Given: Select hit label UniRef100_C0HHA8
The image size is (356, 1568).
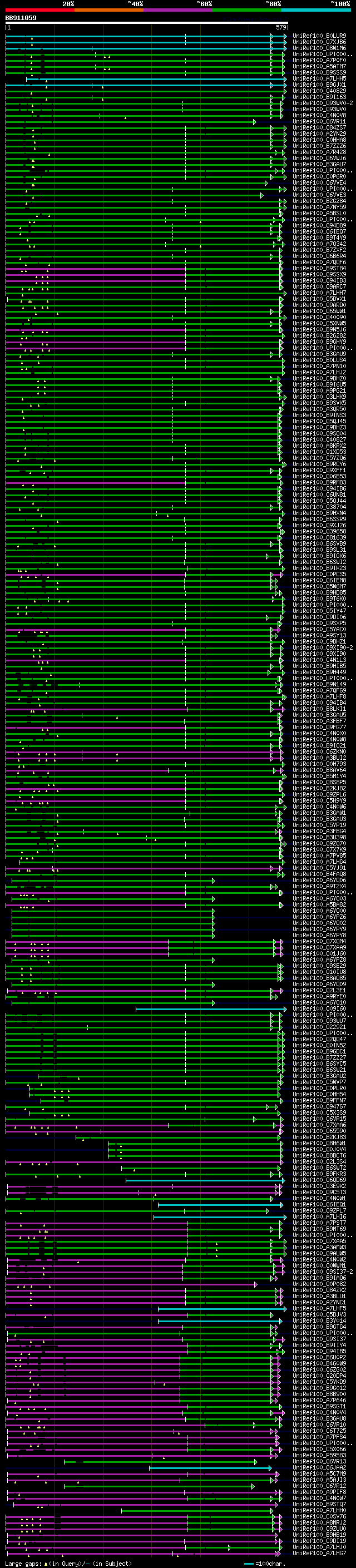Looking at the screenshot, I should tap(319, 140).
